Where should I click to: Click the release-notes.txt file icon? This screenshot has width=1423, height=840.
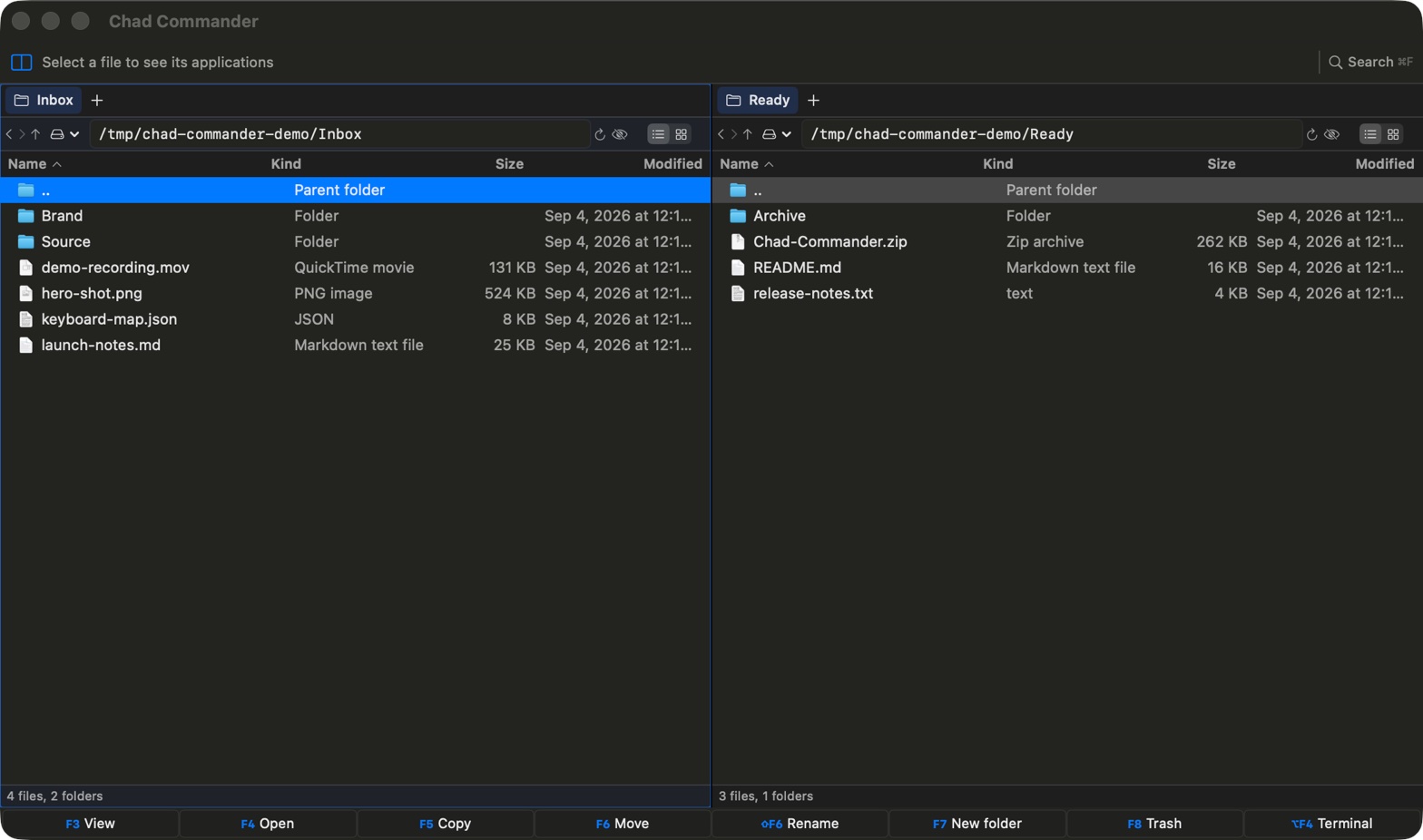click(x=738, y=293)
